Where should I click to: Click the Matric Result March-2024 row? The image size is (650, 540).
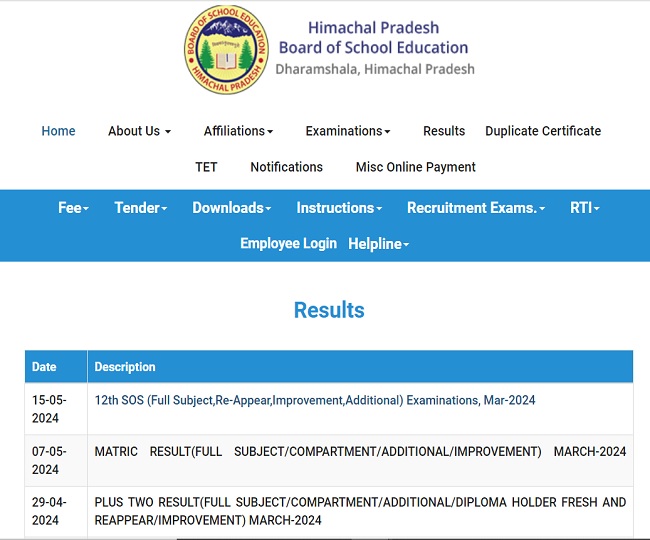pyautogui.click(x=360, y=452)
